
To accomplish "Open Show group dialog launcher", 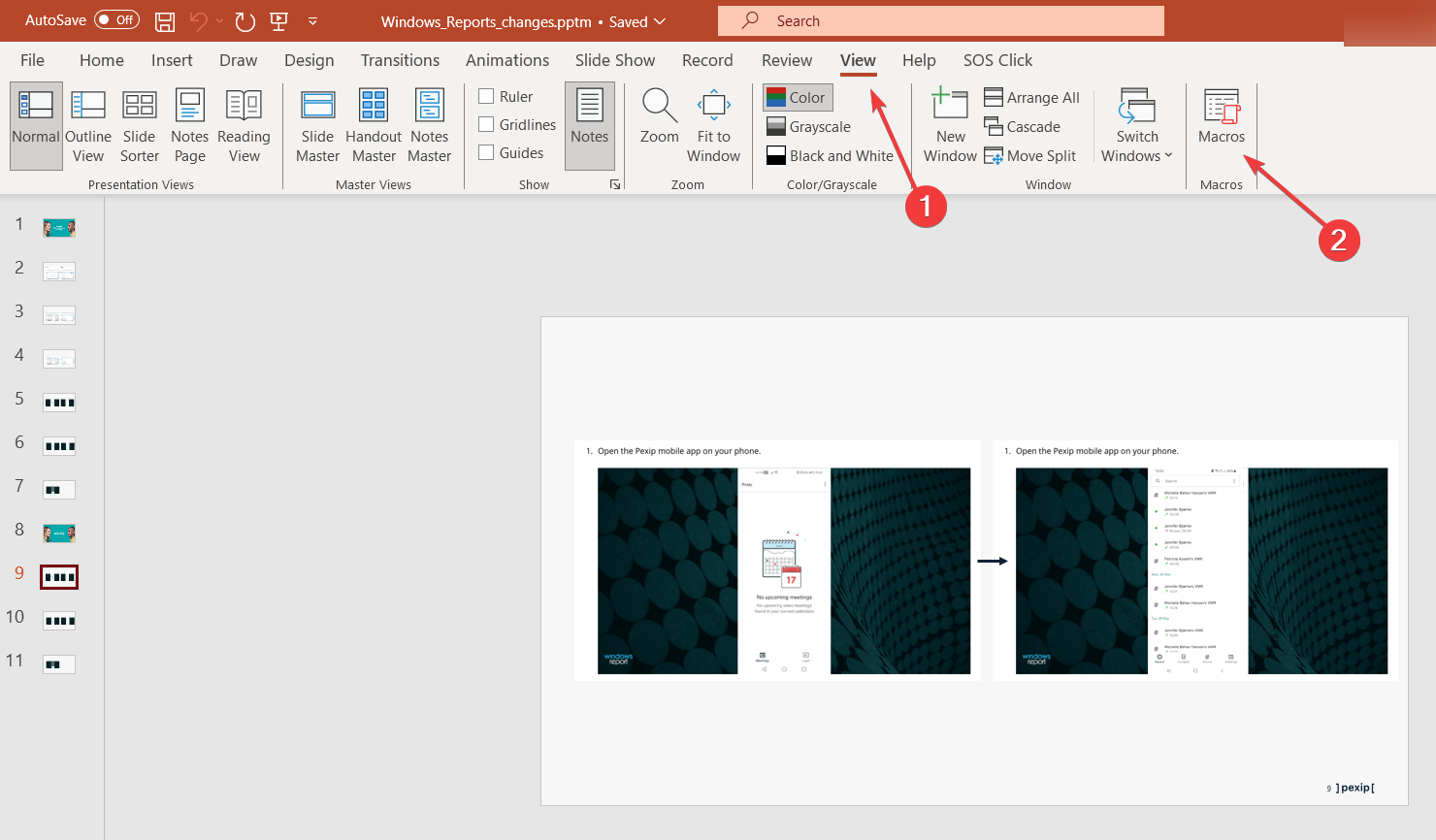I will pos(615,184).
